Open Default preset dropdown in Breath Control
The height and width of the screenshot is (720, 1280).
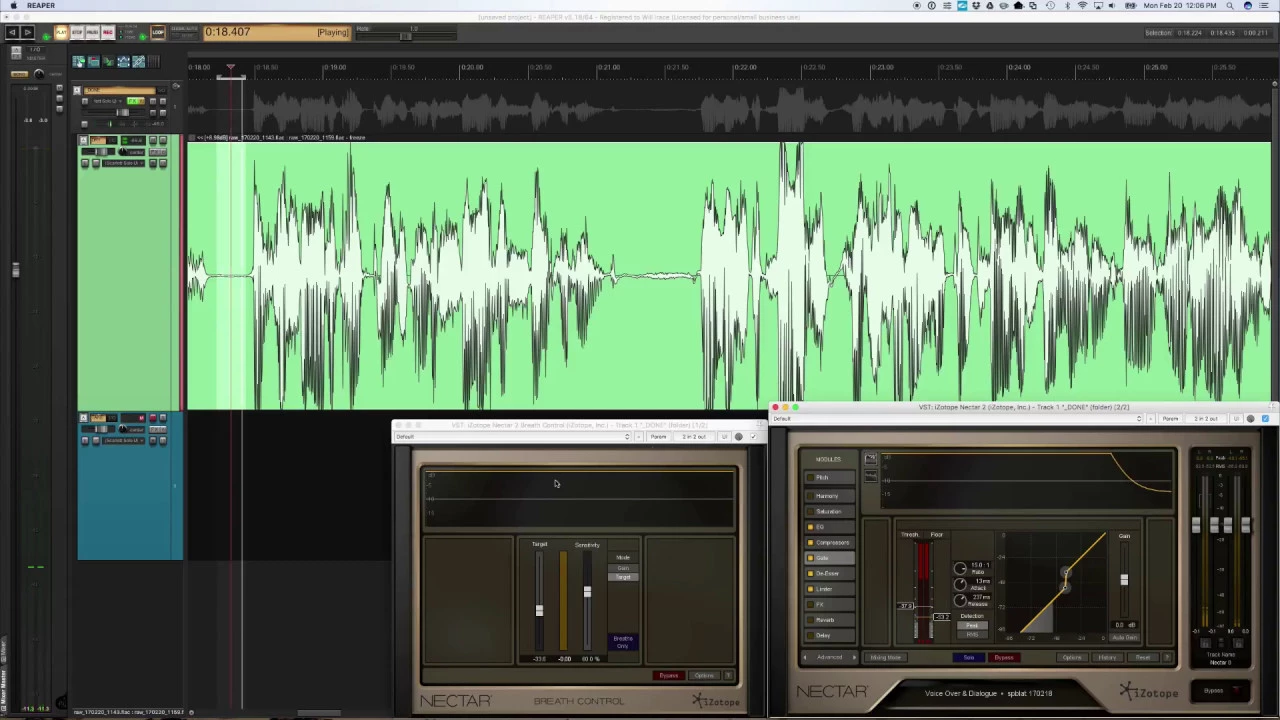pyautogui.click(x=514, y=436)
